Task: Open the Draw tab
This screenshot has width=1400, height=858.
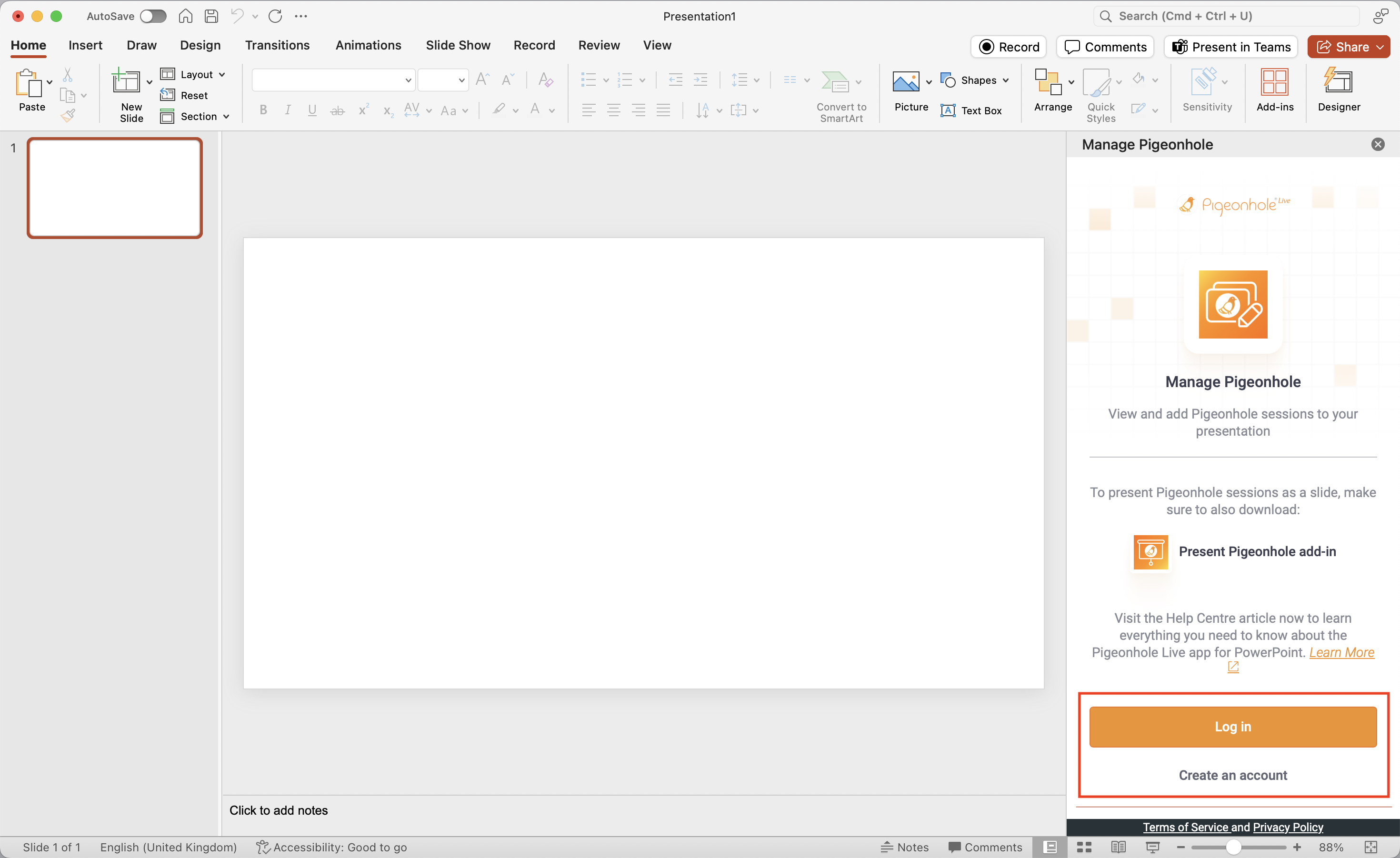Action: (x=141, y=45)
